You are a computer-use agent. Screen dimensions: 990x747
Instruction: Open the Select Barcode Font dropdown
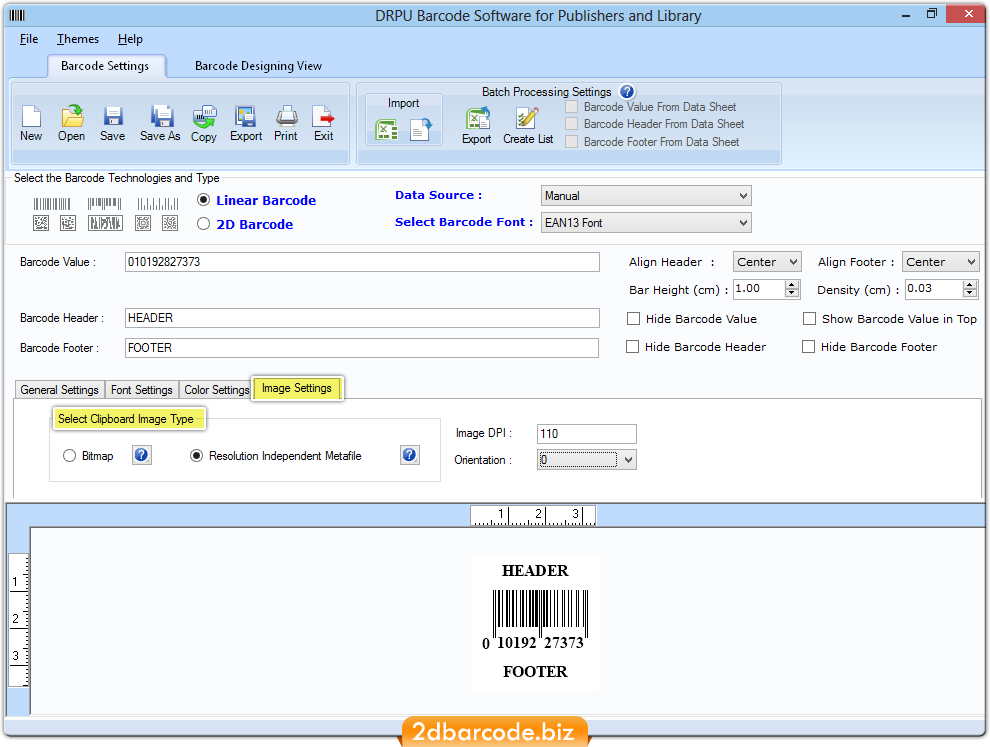646,223
